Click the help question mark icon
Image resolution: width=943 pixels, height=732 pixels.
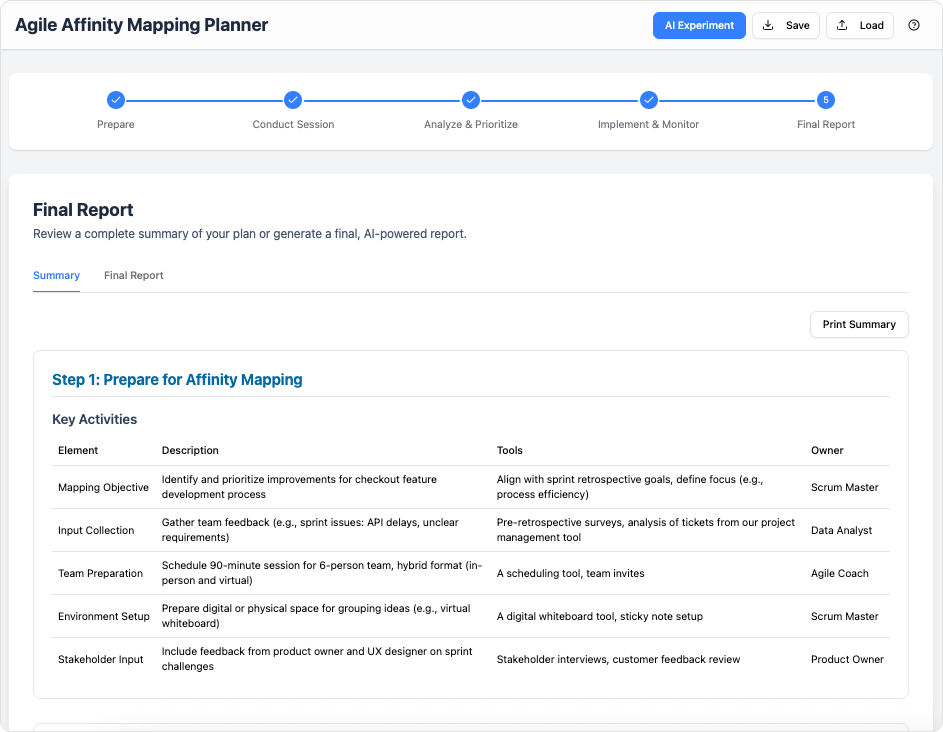click(x=914, y=25)
